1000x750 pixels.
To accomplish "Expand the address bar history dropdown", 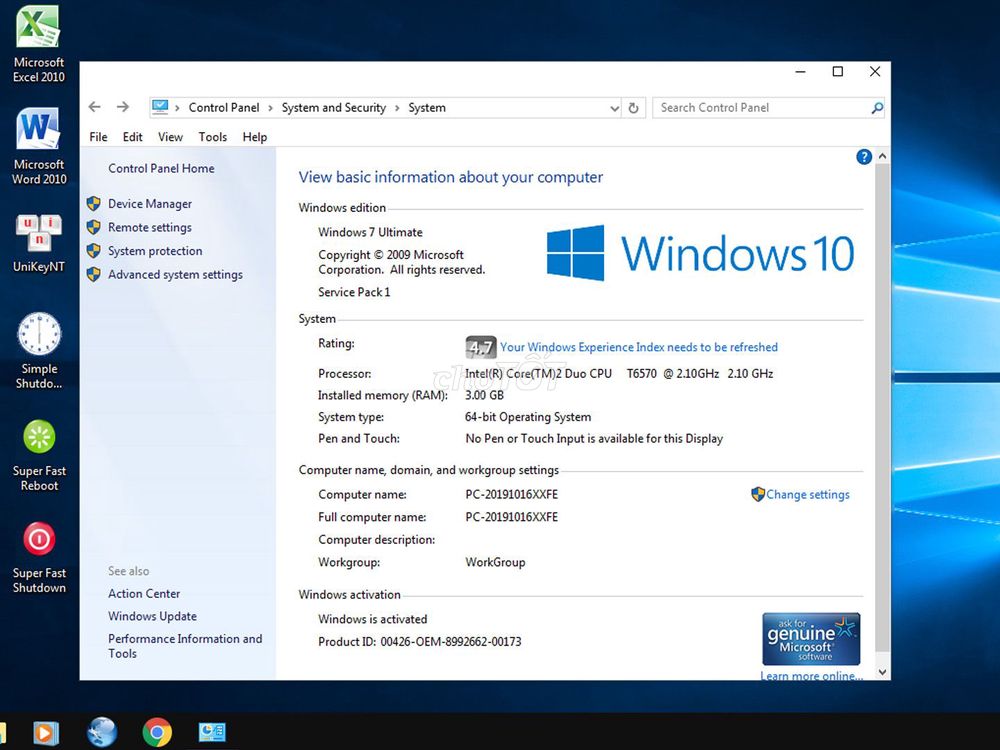I will click(x=614, y=108).
